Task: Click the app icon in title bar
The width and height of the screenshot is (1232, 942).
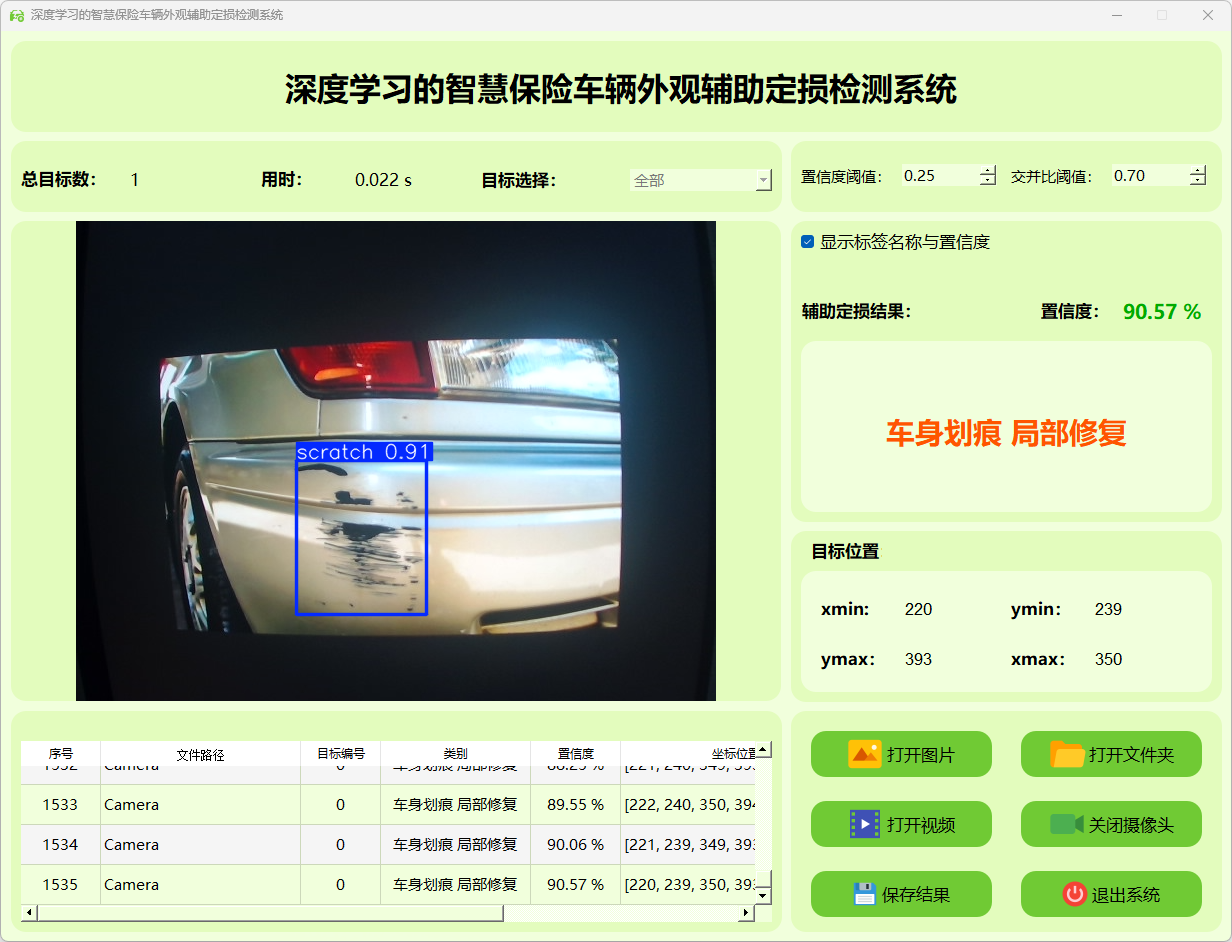Action: tap(16, 15)
